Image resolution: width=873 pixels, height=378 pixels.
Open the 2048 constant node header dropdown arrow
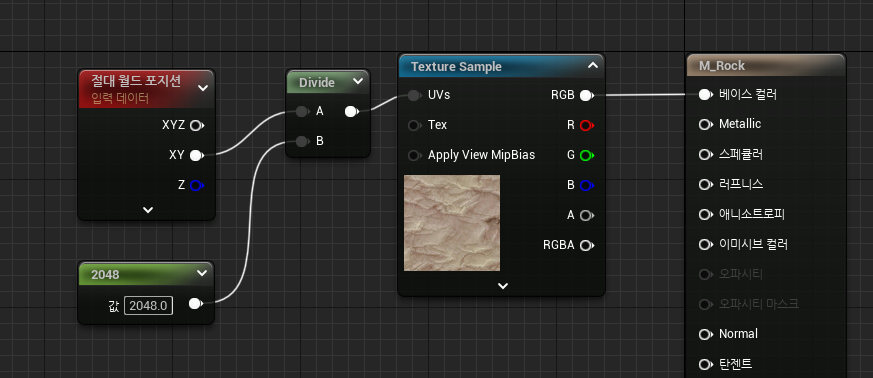(202, 273)
